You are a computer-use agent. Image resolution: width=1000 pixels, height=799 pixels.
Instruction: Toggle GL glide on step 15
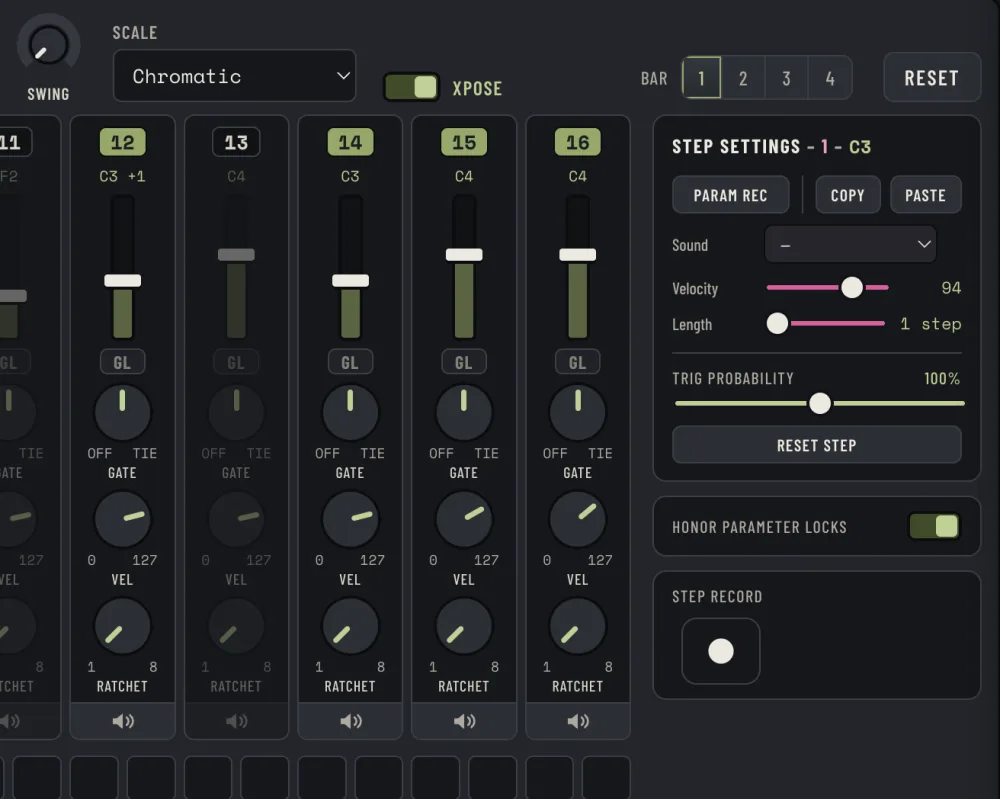pos(464,362)
